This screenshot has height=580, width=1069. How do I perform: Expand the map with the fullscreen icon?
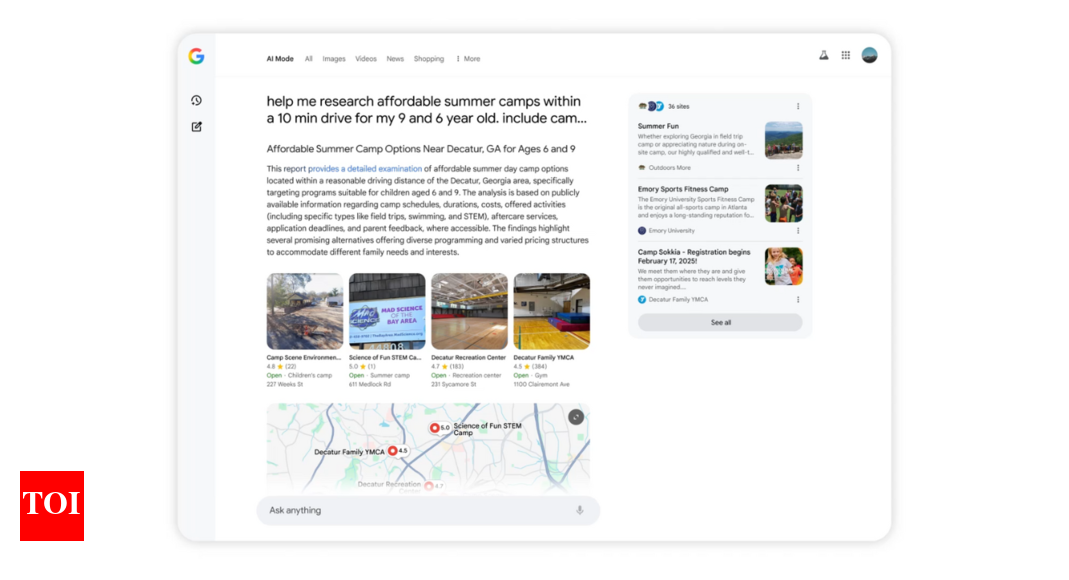(x=576, y=417)
